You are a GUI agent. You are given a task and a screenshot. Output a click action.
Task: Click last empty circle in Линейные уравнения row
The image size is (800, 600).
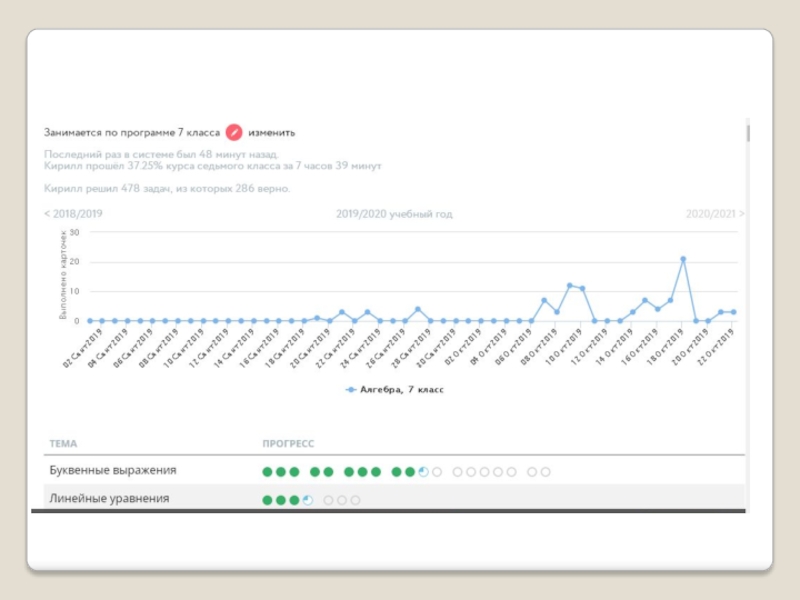tap(356, 500)
